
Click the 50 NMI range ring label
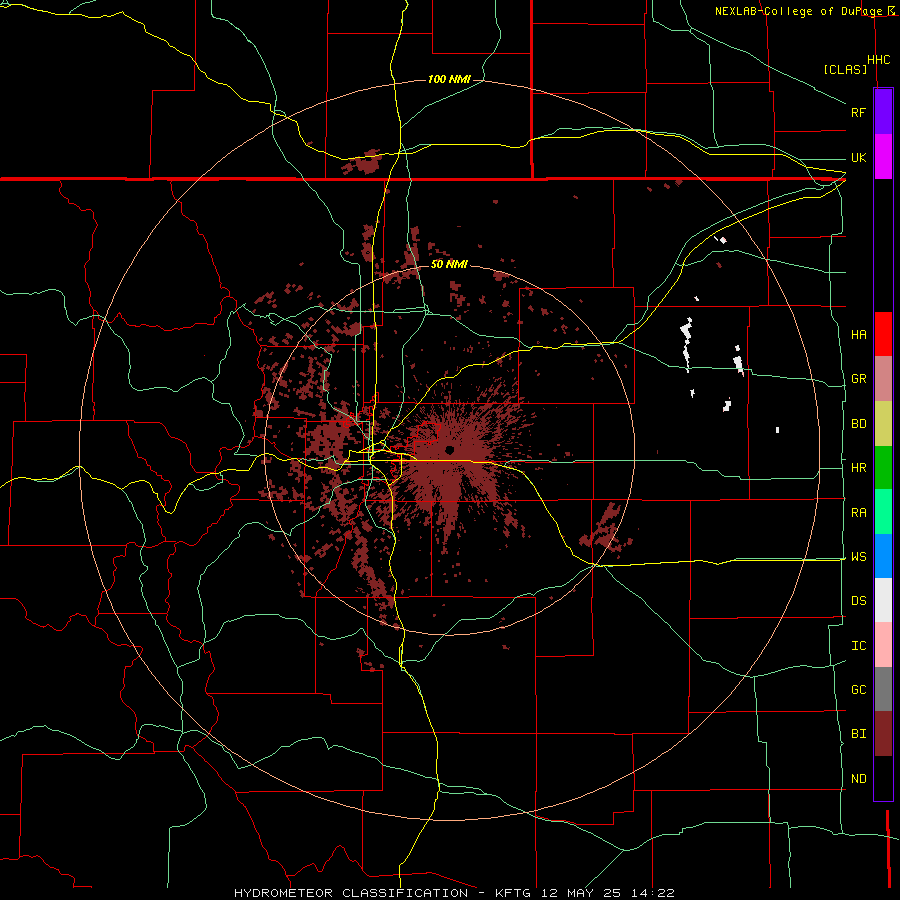(449, 264)
